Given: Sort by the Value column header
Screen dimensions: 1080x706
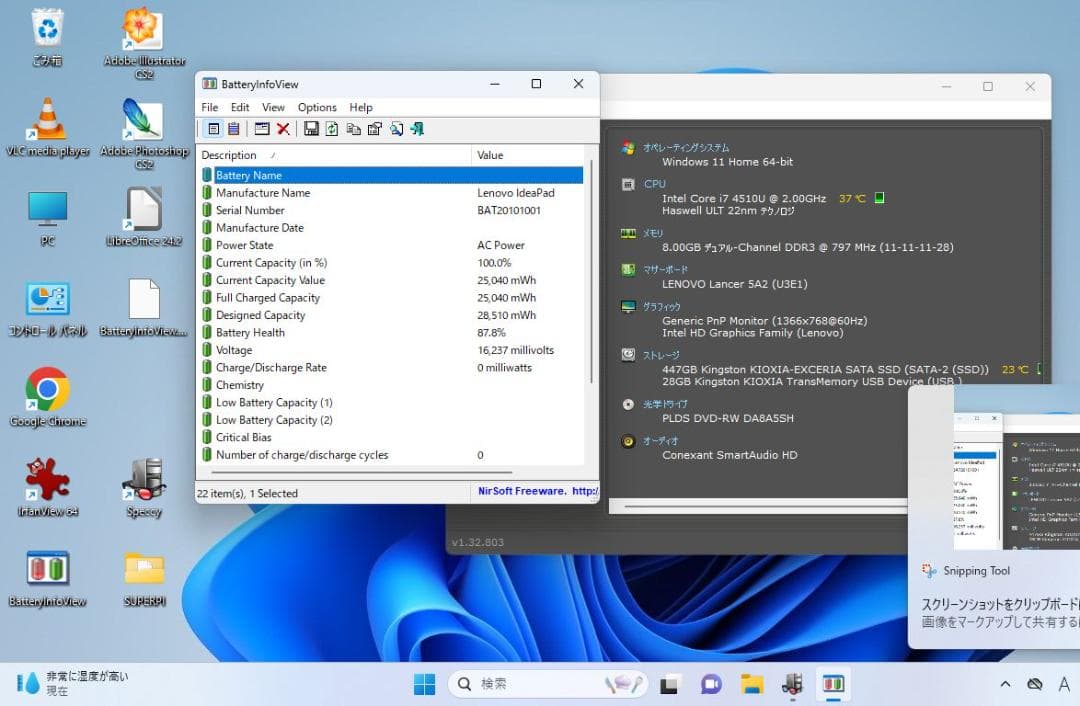Looking at the screenshot, I should tap(527, 155).
